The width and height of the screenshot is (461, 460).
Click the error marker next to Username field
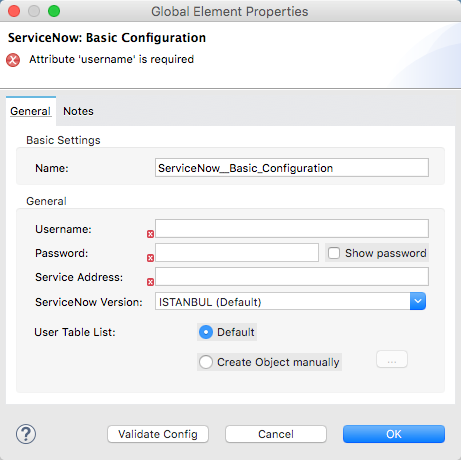pos(150,234)
